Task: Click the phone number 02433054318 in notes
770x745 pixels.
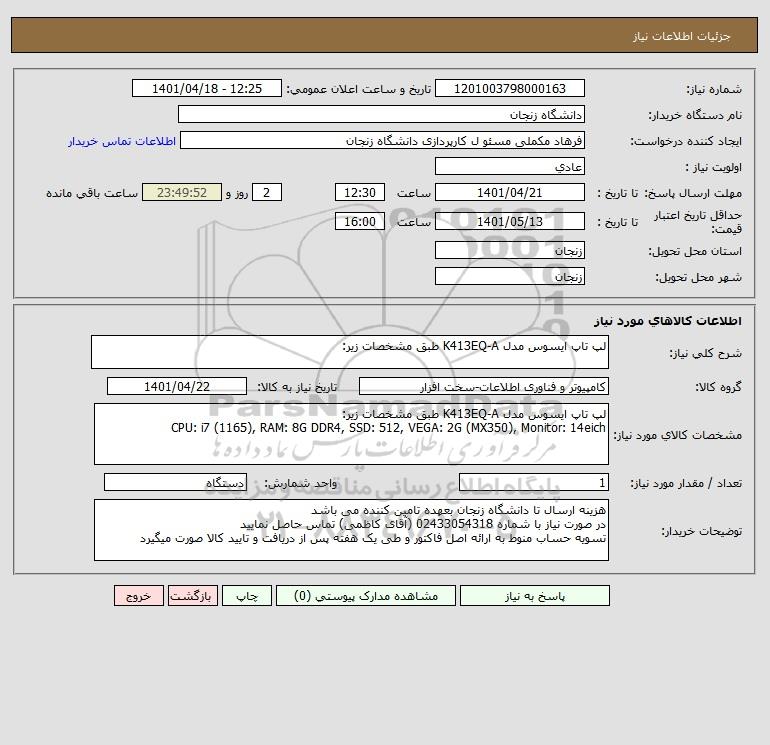Action: click(454, 524)
